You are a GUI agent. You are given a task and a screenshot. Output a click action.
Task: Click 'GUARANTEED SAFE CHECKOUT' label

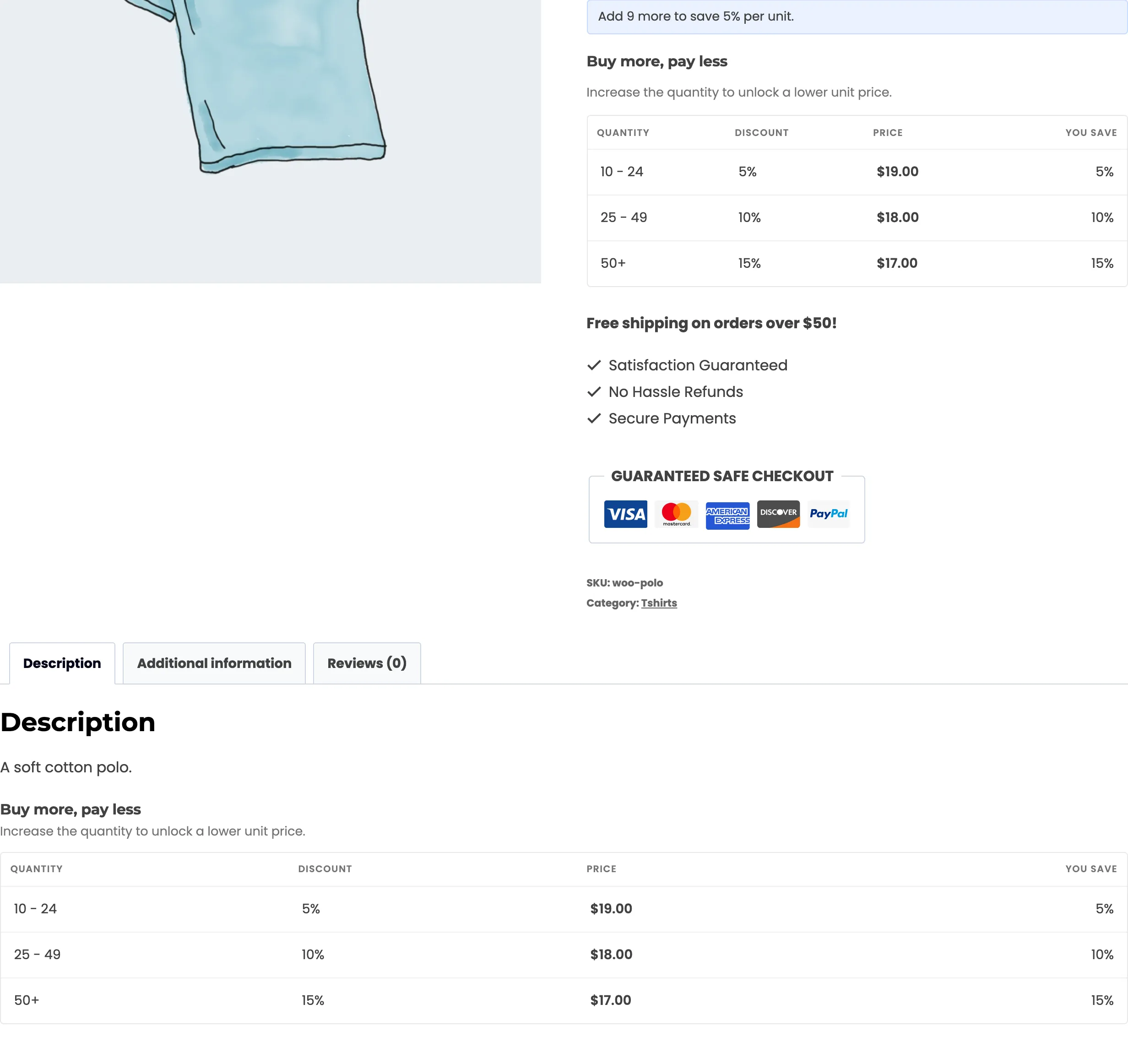click(722, 477)
